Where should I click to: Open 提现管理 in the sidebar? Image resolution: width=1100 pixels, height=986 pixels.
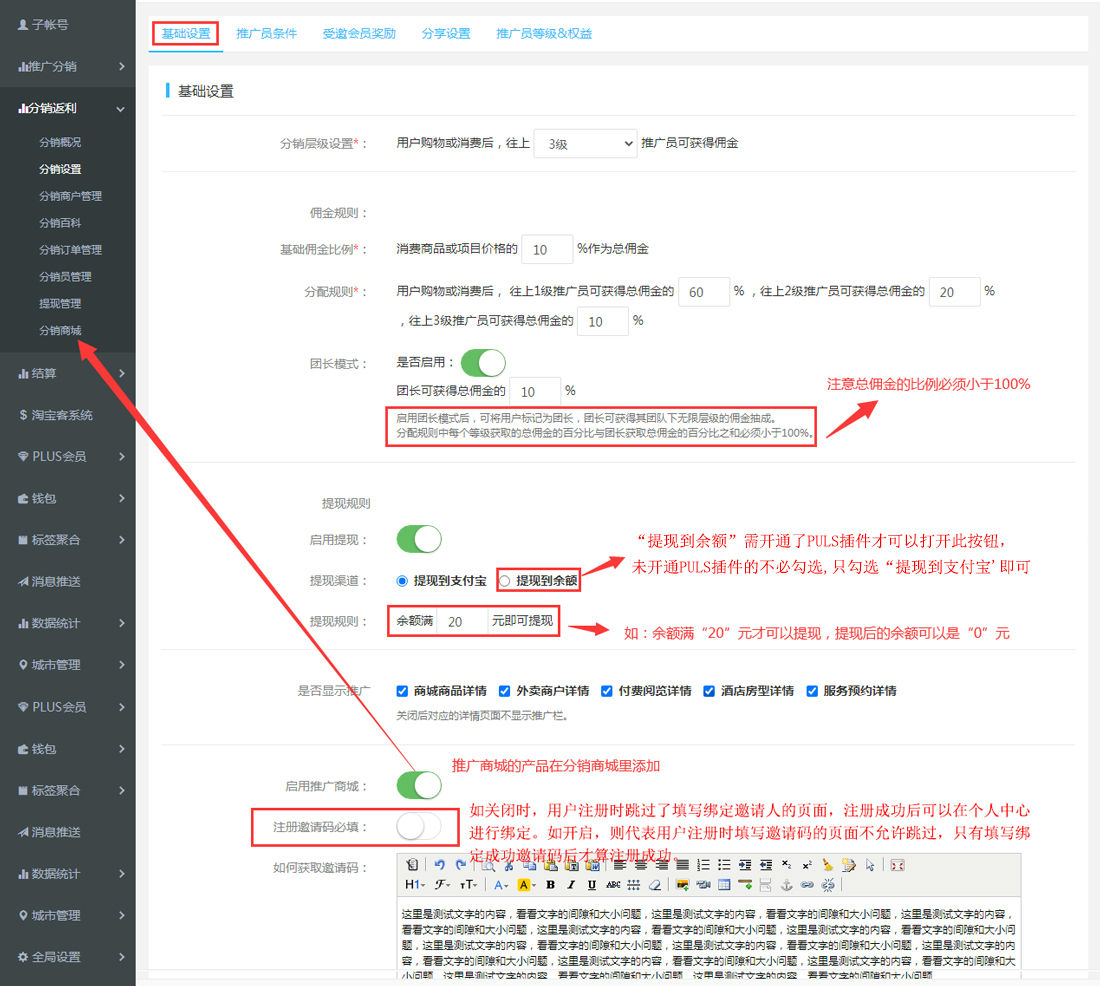click(x=60, y=303)
